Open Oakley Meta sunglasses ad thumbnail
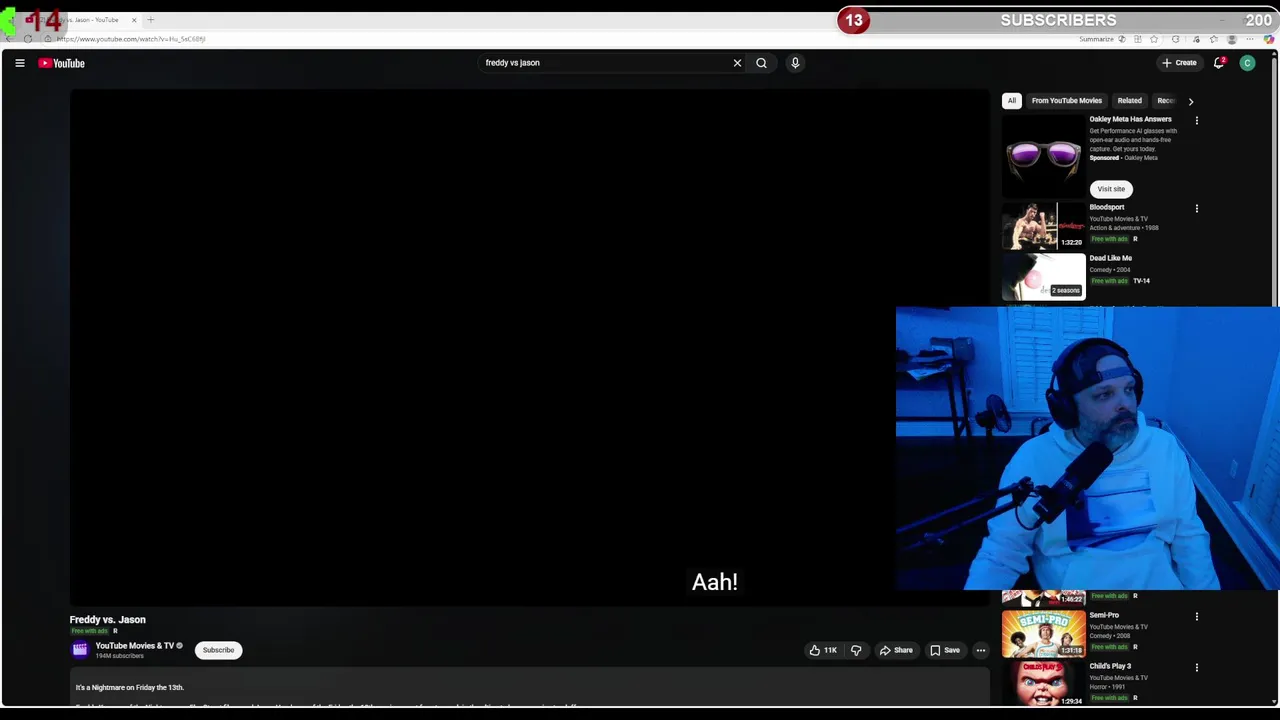The width and height of the screenshot is (1280, 720). coord(1043,155)
